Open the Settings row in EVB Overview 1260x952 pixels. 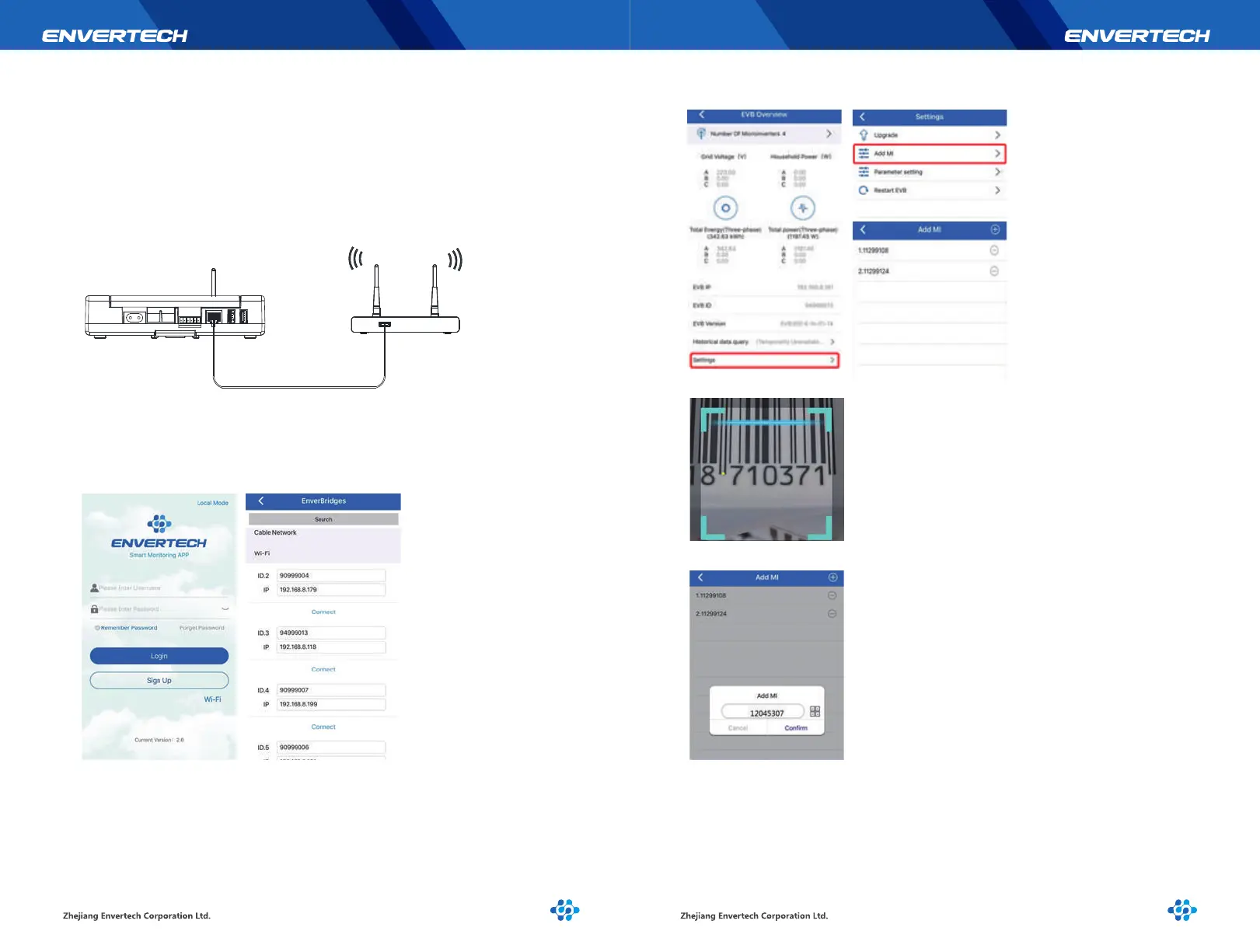[x=764, y=361]
